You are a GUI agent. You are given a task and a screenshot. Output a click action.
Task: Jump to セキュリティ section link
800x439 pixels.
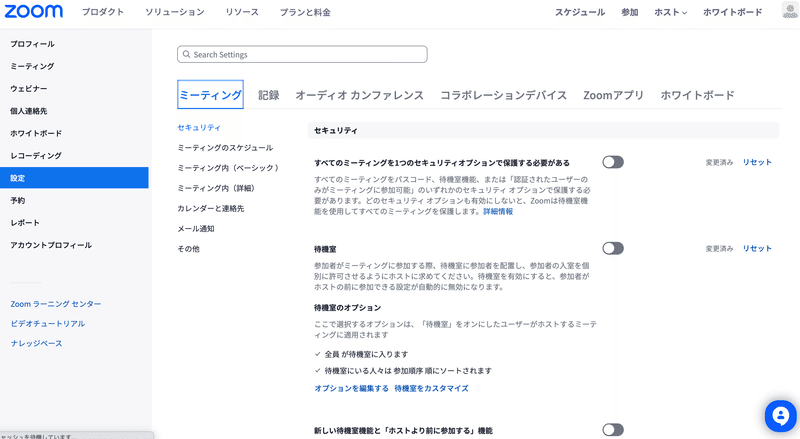click(x=199, y=128)
